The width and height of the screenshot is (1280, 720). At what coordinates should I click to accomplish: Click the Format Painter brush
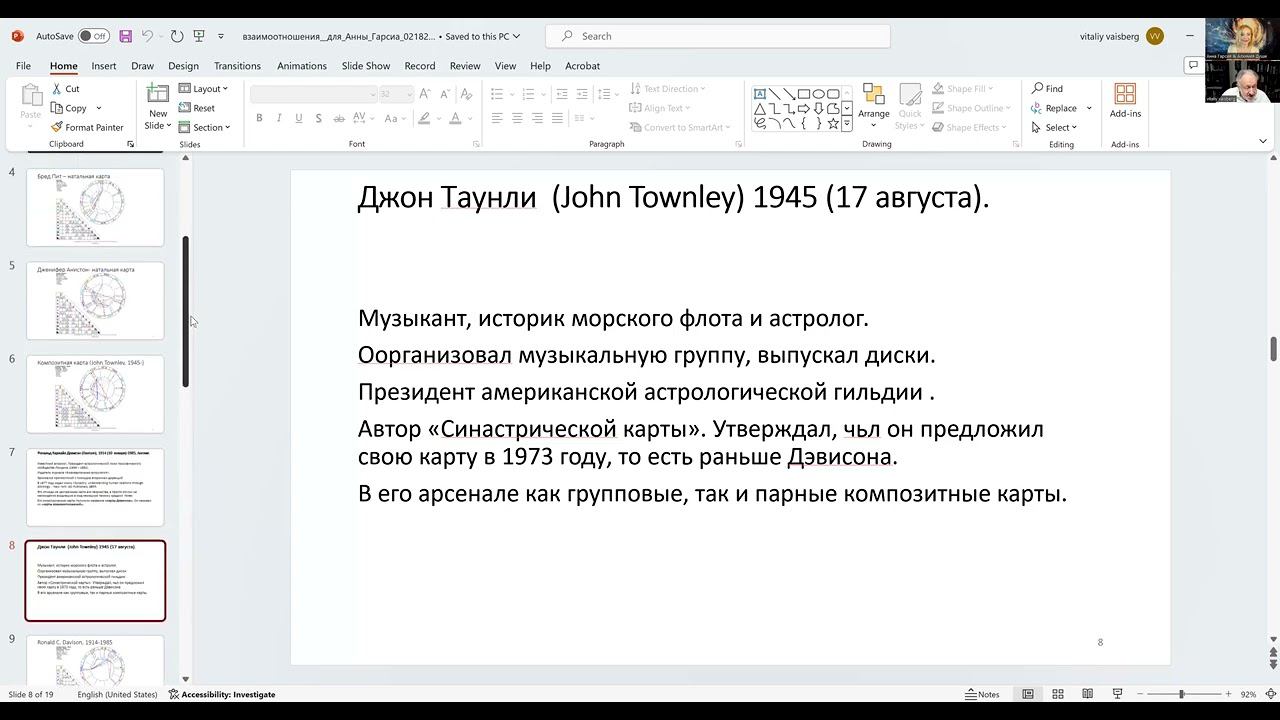(57, 127)
